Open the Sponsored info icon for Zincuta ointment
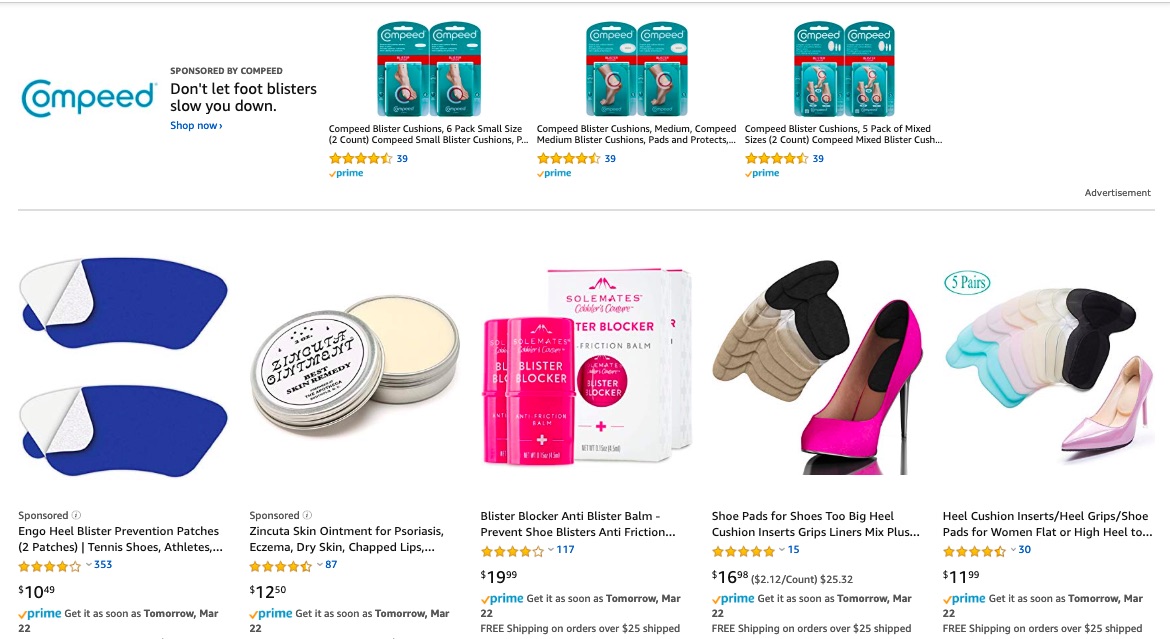1170x639 pixels. 307,515
